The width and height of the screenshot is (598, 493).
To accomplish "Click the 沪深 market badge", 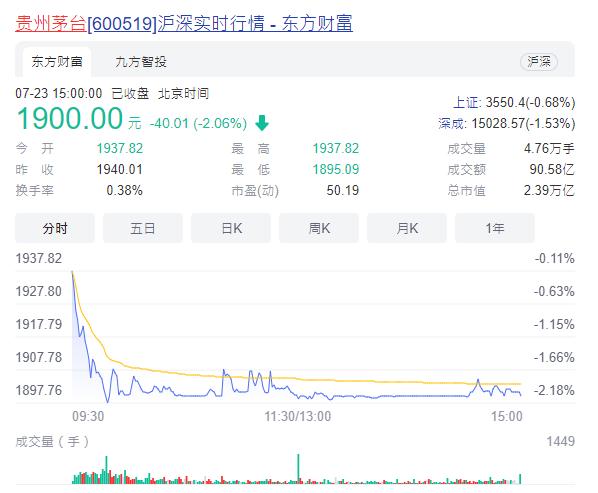I will [x=539, y=62].
